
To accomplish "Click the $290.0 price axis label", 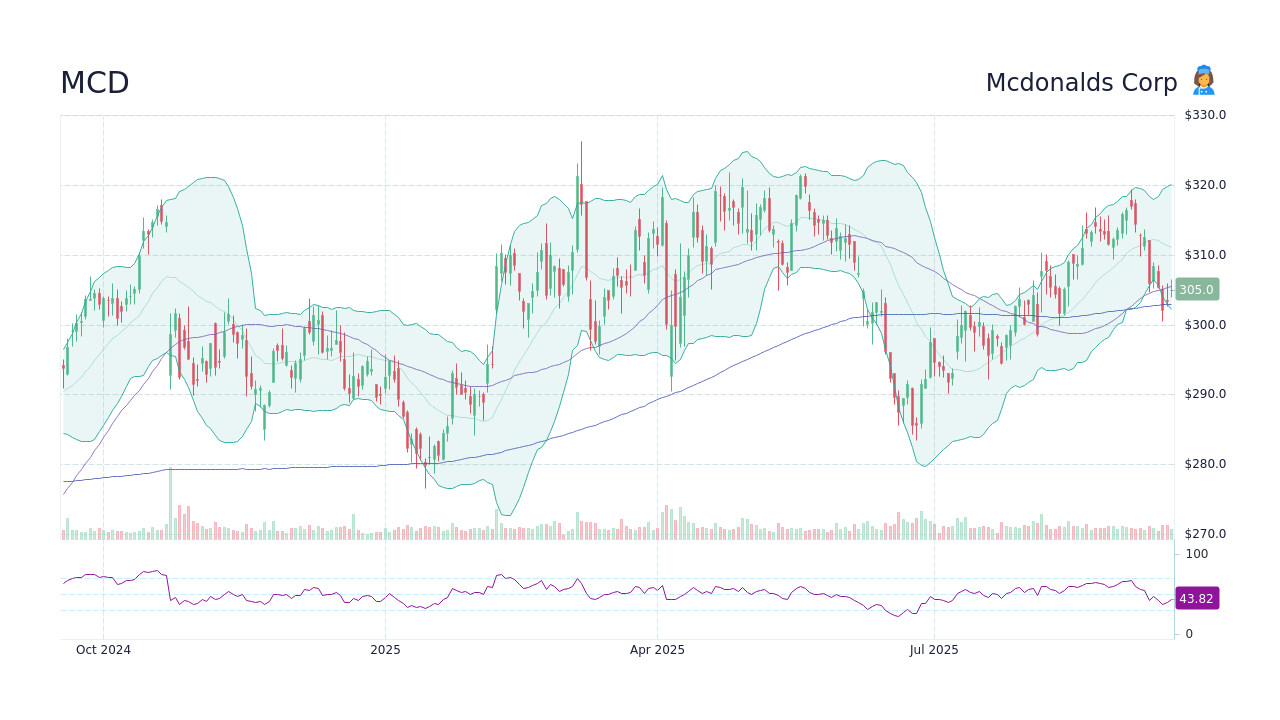I will 1205,394.
